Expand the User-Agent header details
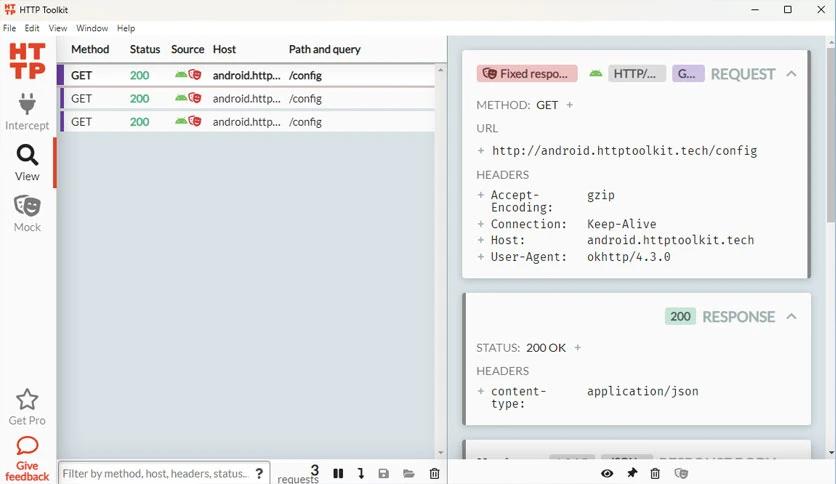Screen dimensions: 836x484 (481, 257)
